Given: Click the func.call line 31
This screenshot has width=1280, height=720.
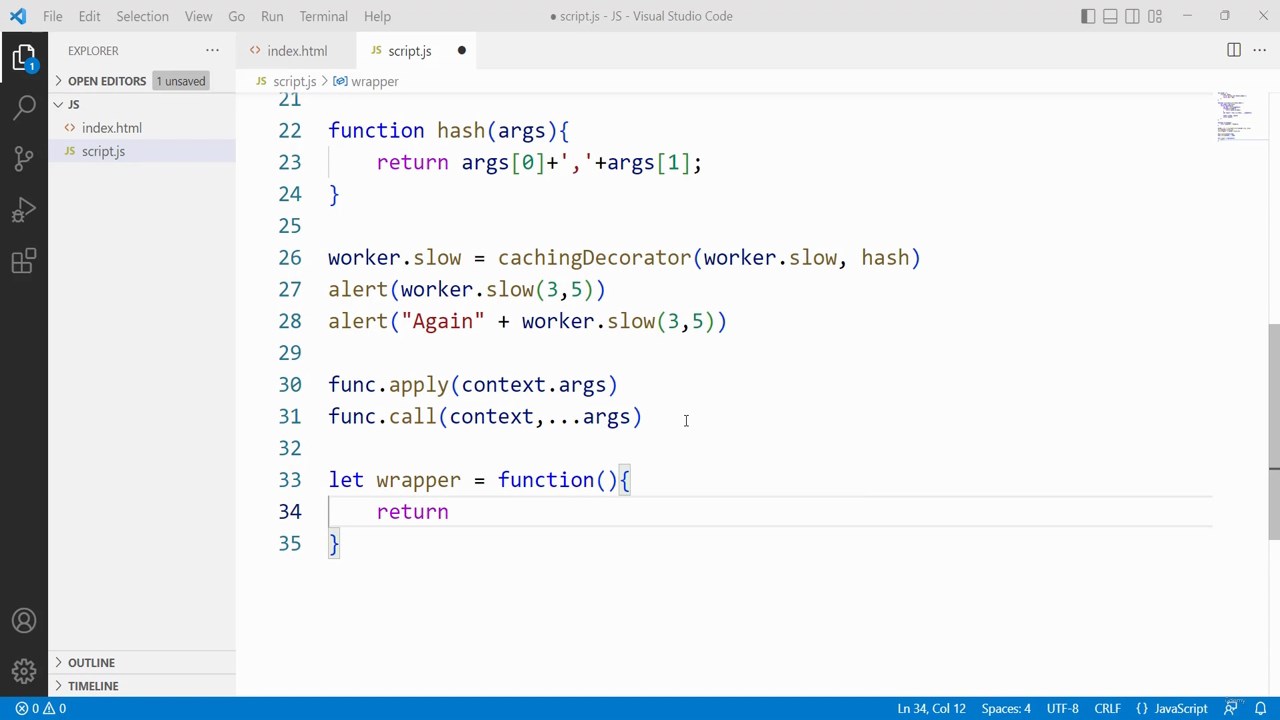Looking at the screenshot, I should 485,417.
